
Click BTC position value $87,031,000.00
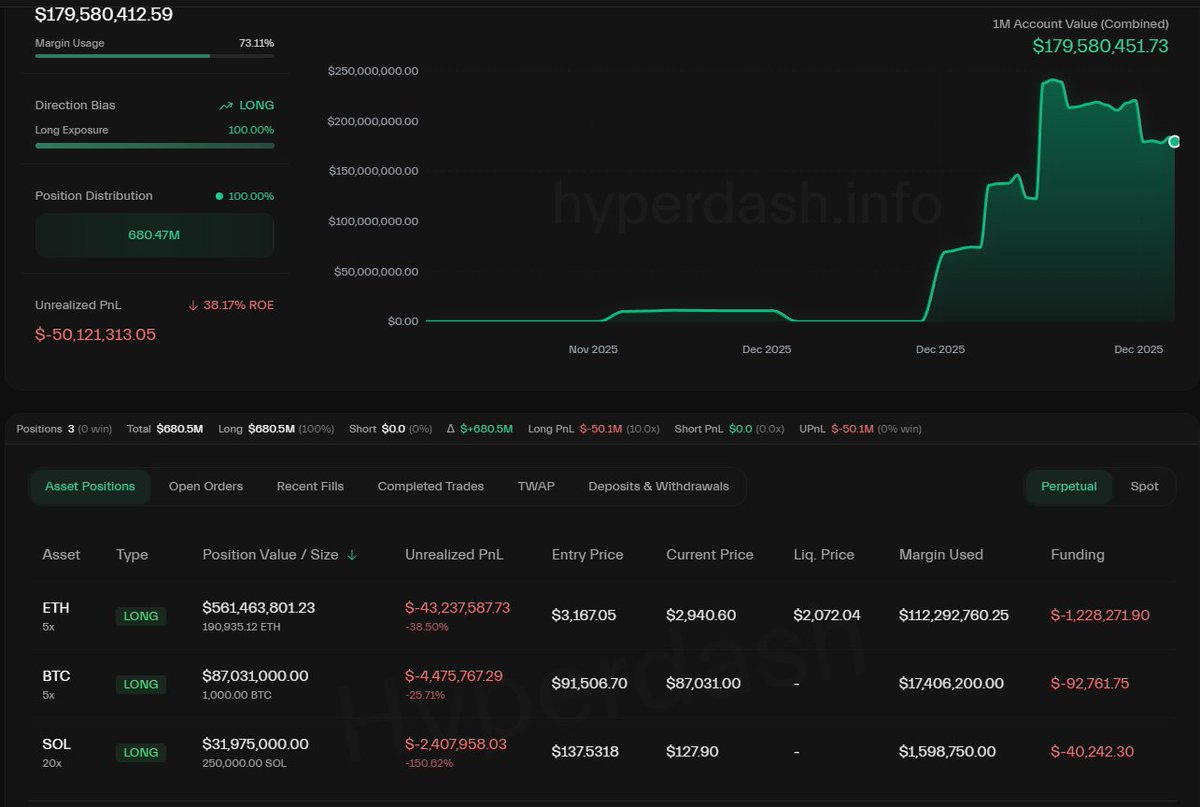[x=255, y=676]
